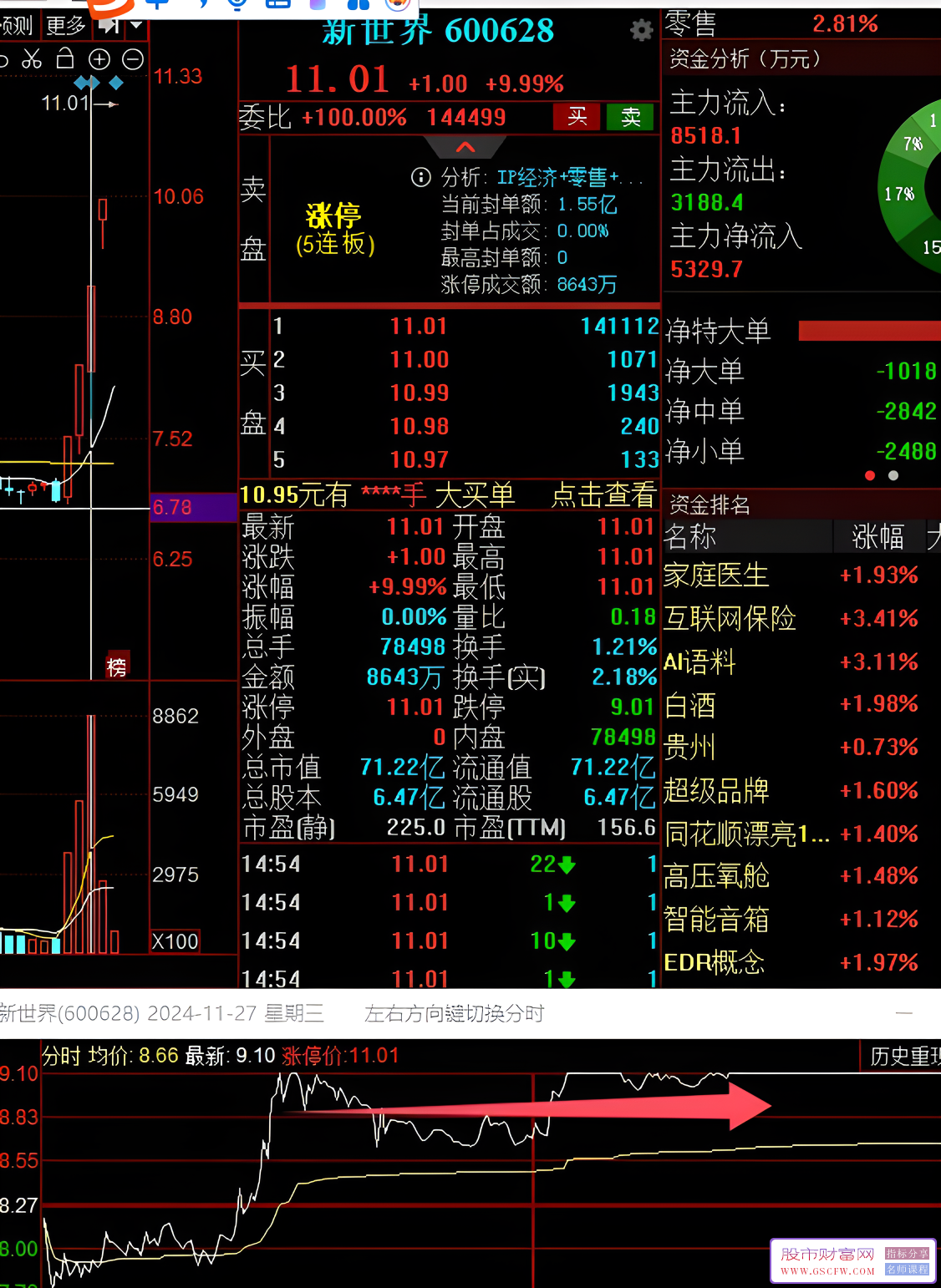Click 点击查看 for large buy orders
The width and height of the screenshot is (941, 1288).
(603, 495)
